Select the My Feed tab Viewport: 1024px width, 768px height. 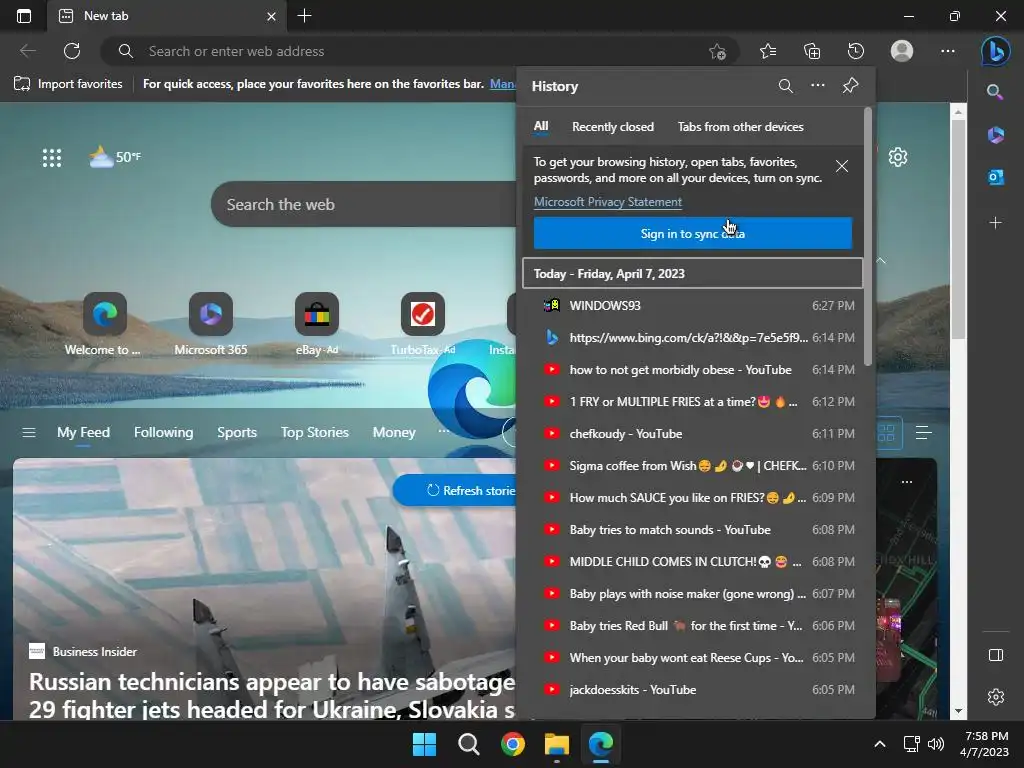tap(83, 432)
